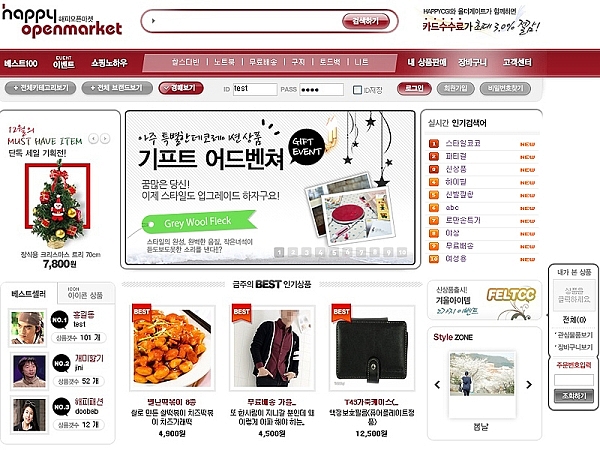Toggle the save ID checkbox
Image resolution: width=600 pixels, height=450 pixels.
[357, 90]
